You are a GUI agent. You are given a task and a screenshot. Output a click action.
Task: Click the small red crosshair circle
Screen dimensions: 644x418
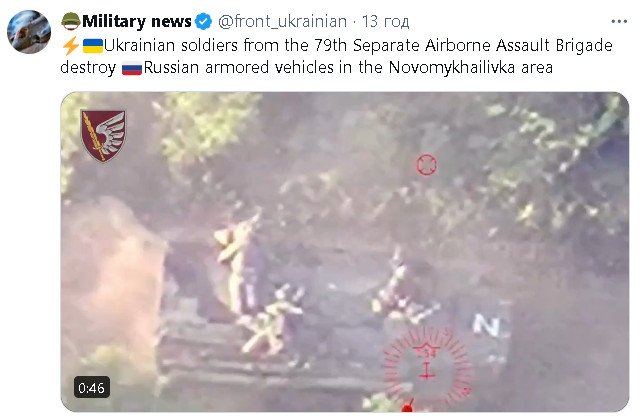click(426, 165)
